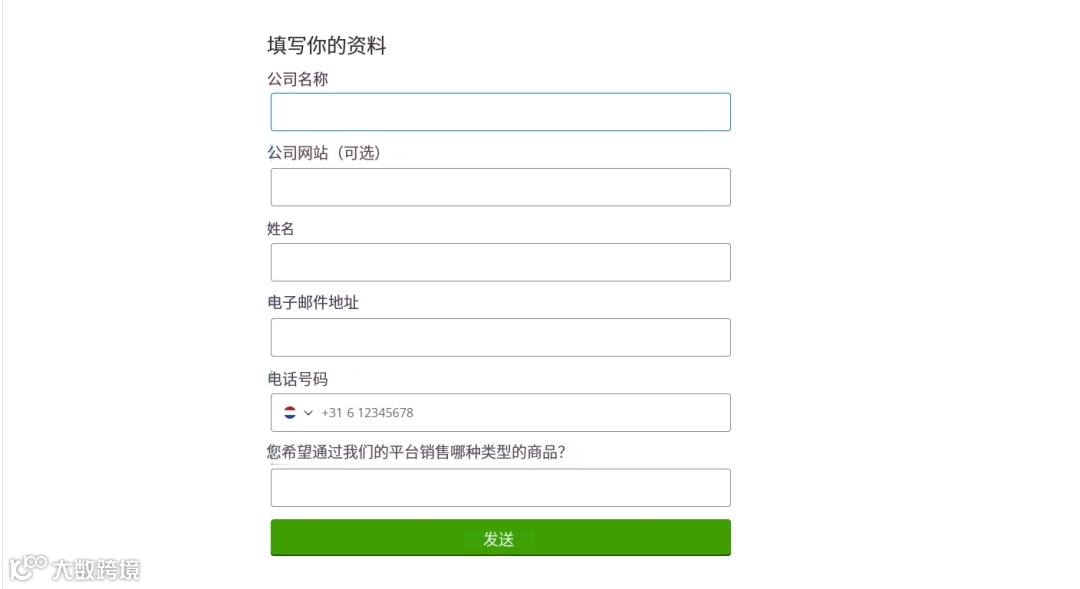This screenshot has height=589, width=1080.
Task: Expand the country code chevron
Action: (308, 413)
